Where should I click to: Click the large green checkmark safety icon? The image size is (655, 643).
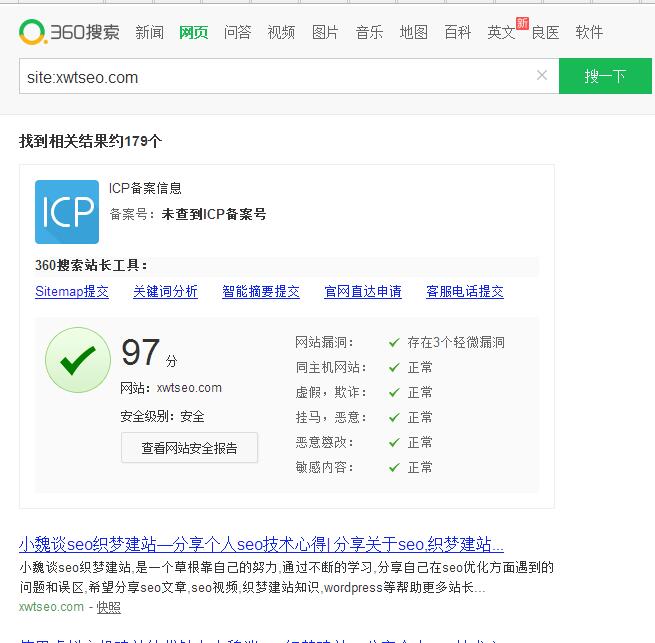pos(78,360)
